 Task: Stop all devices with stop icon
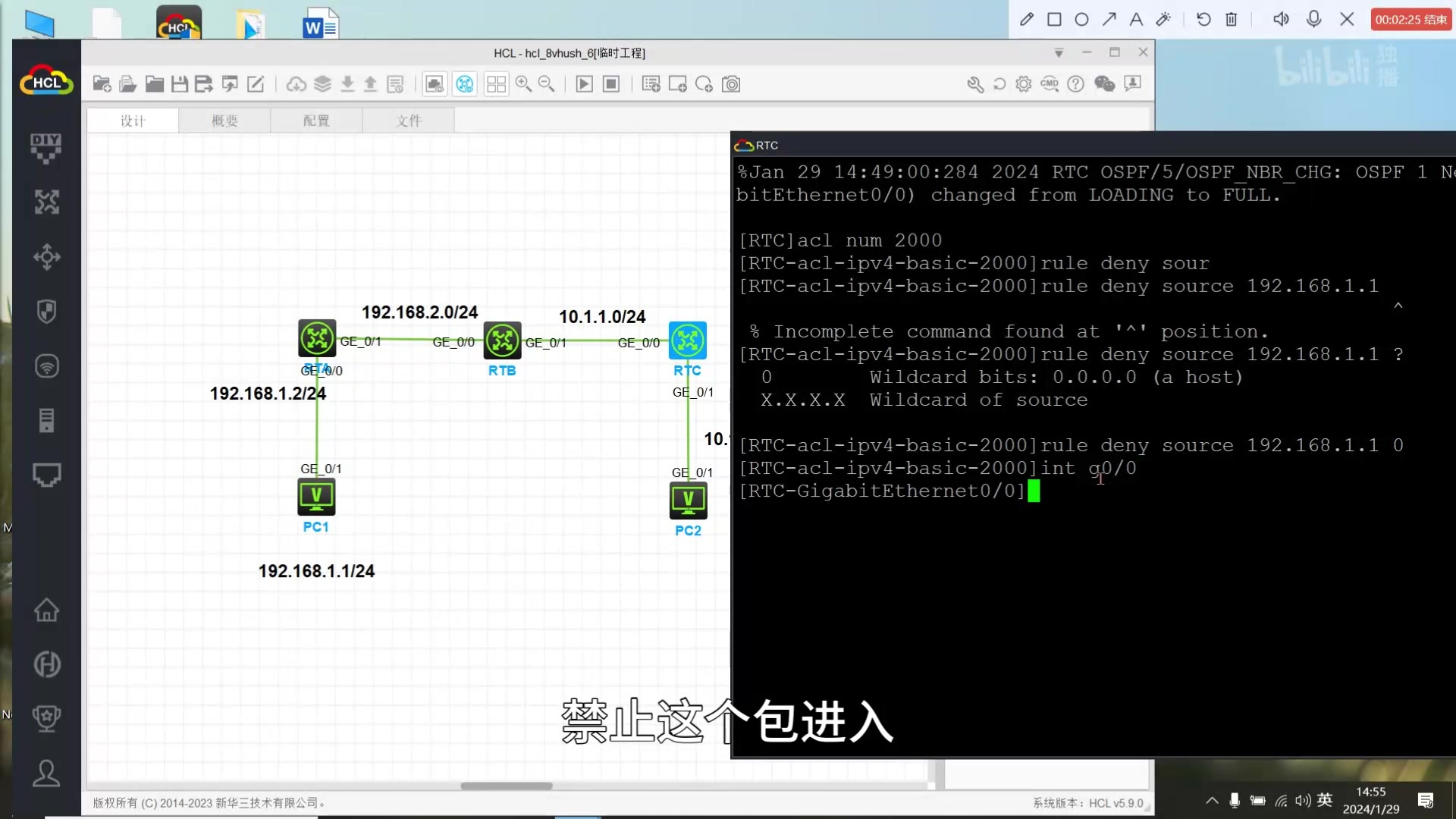coord(611,84)
